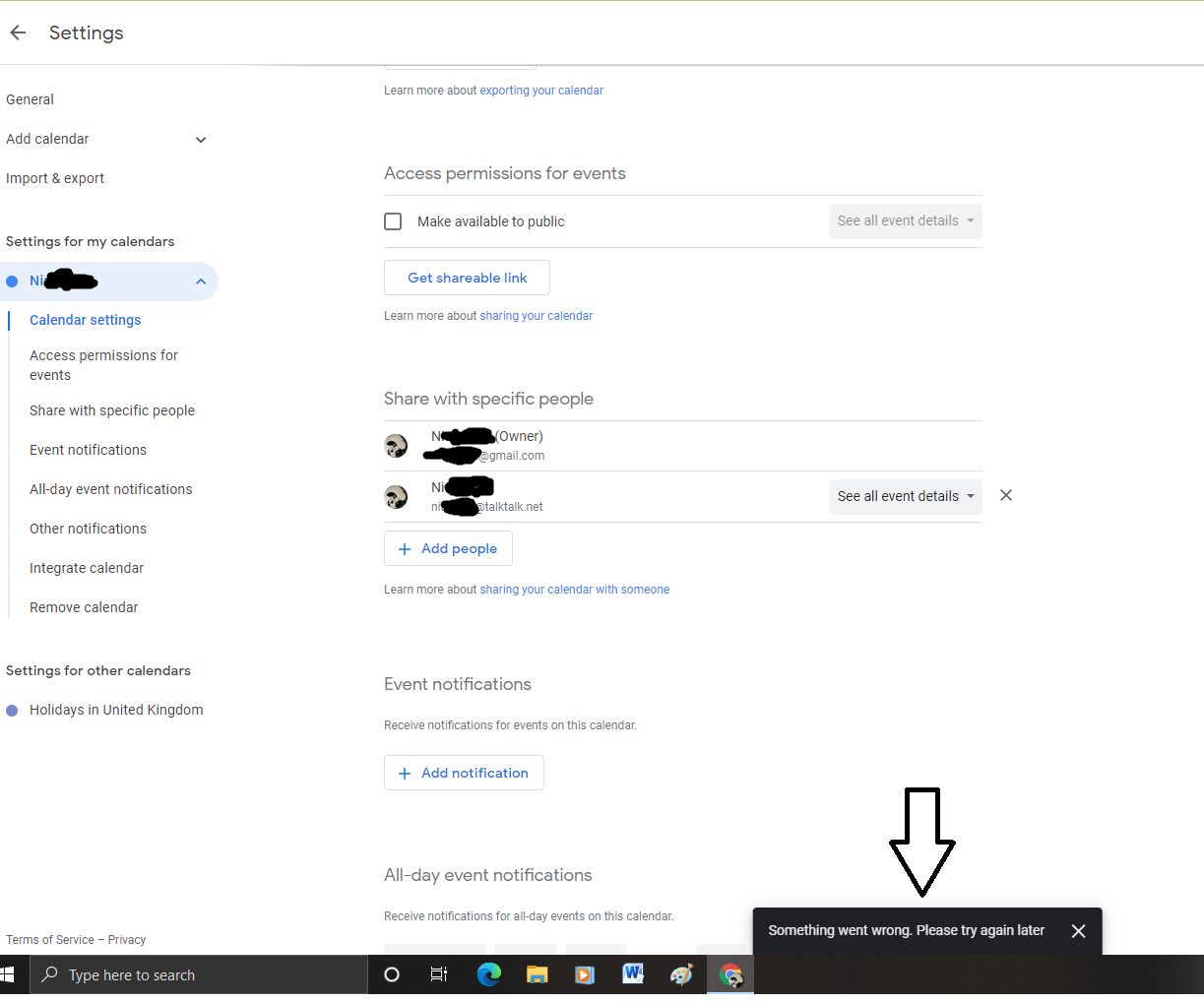Click the Get shareable link button
Screen dimensions: 1204x1003
pyautogui.click(x=467, y=278)
